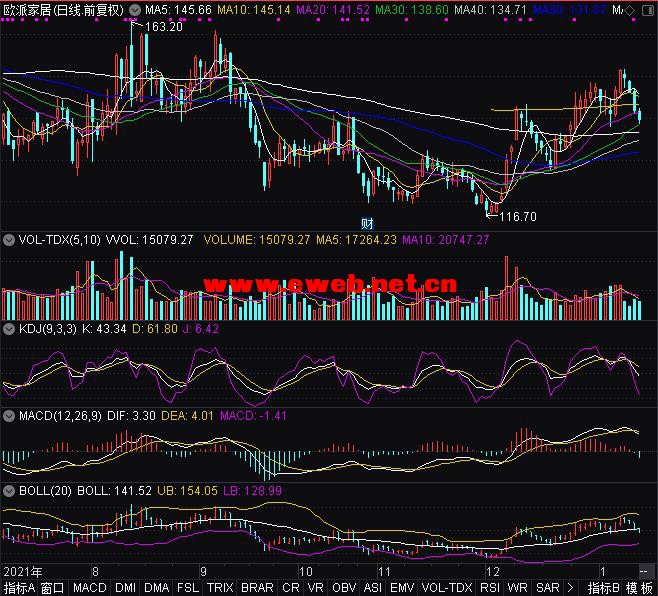
Task: Pick the OBV indicator tab
Action: tap(344, 588)
